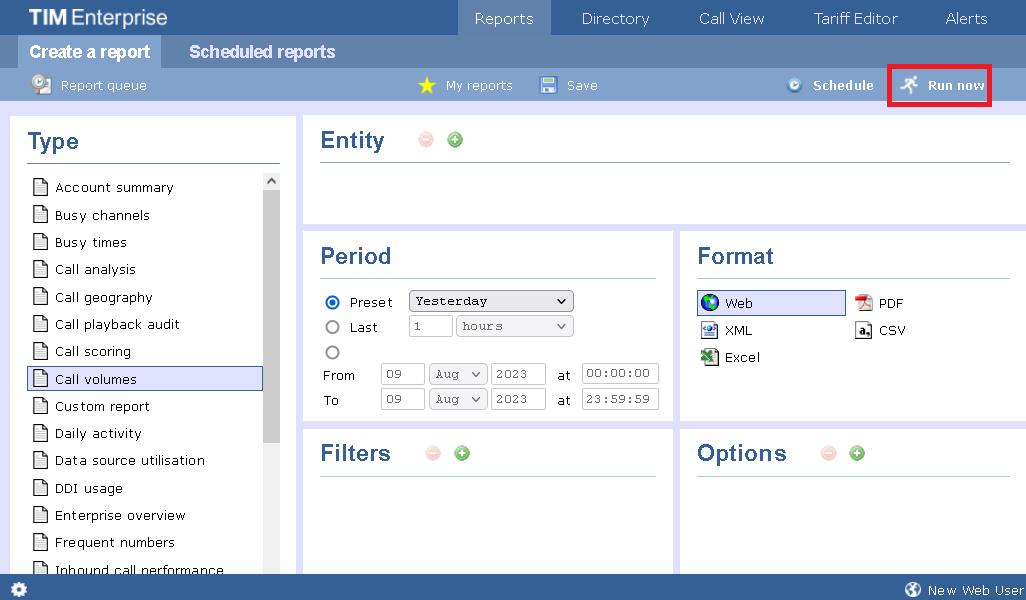Select the custom date range radio button
This screenshot has width=1026, height=600.
333,352
